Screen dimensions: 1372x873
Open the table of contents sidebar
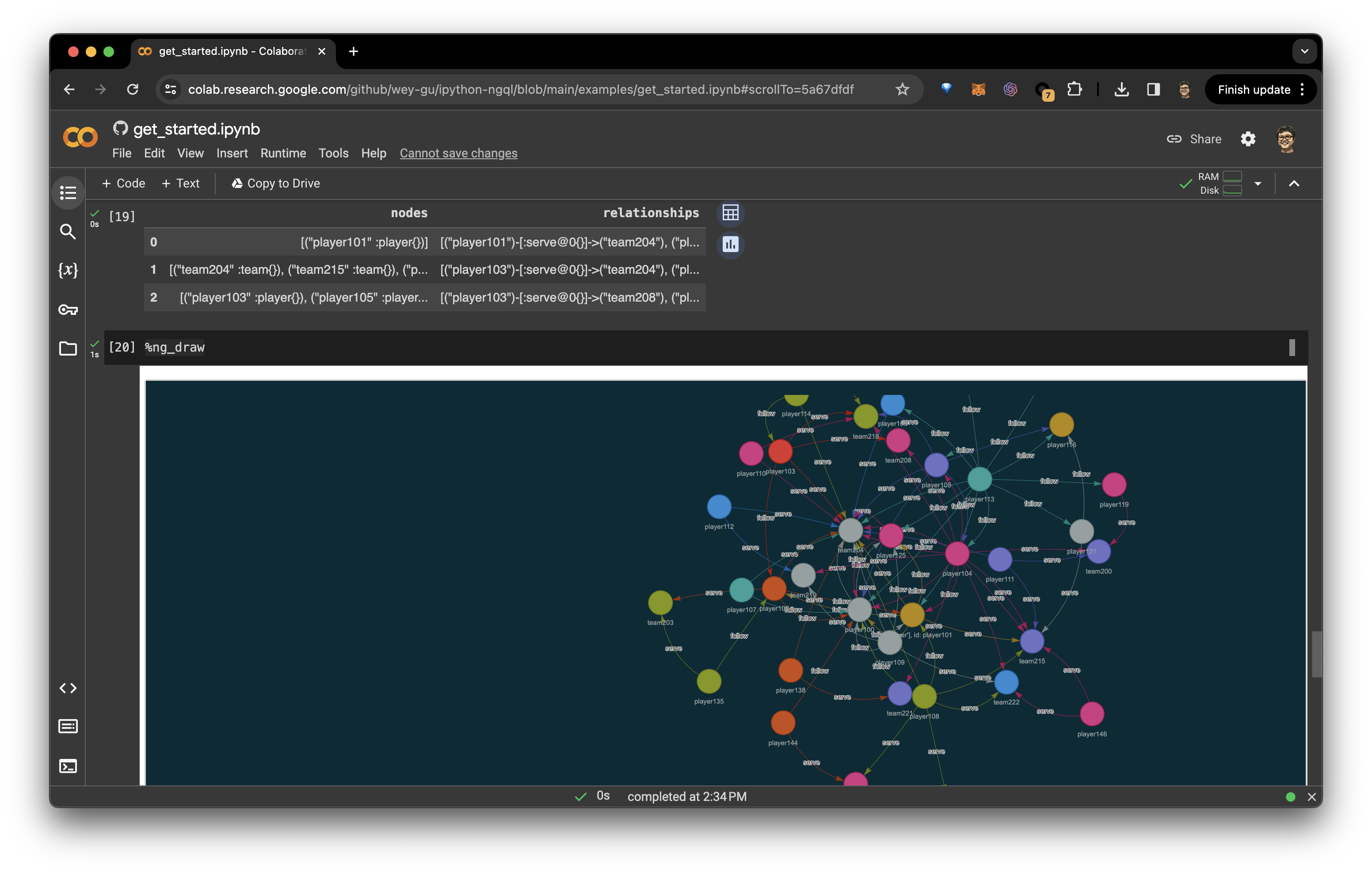pyautogui.click(x=68, y=192)
